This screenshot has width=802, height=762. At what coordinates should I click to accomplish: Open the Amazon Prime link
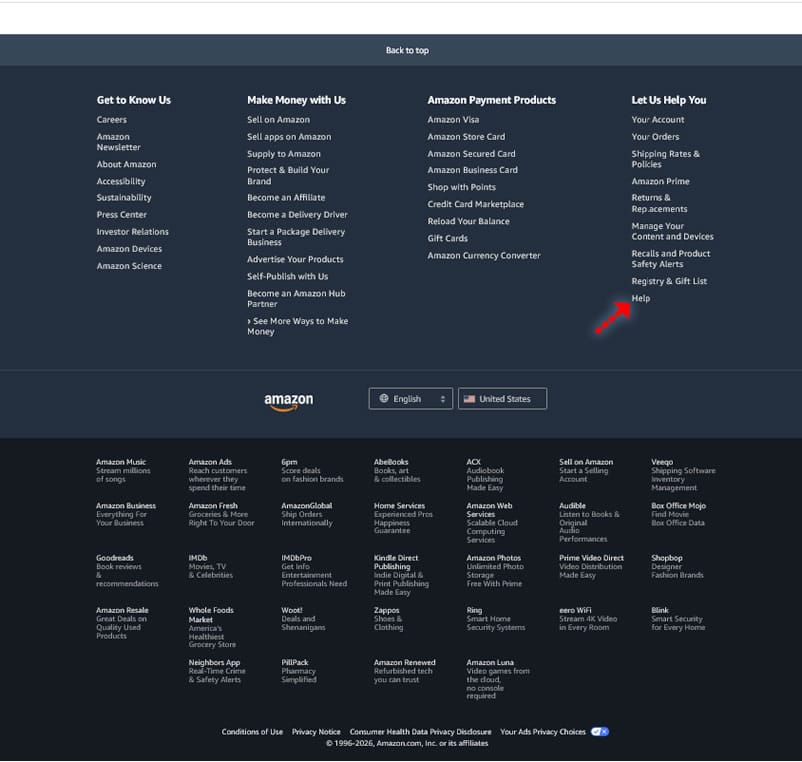point(660,182)
